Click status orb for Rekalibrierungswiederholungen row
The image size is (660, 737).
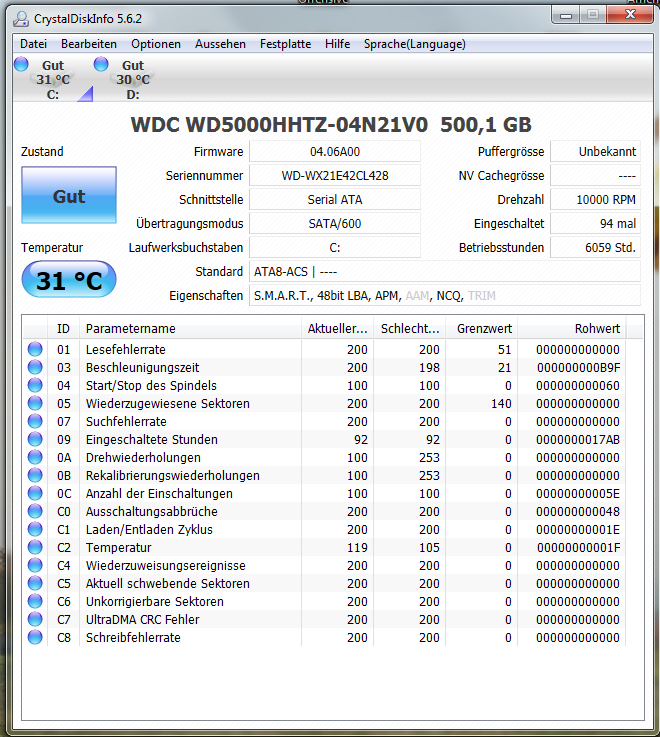pos(35,475)
